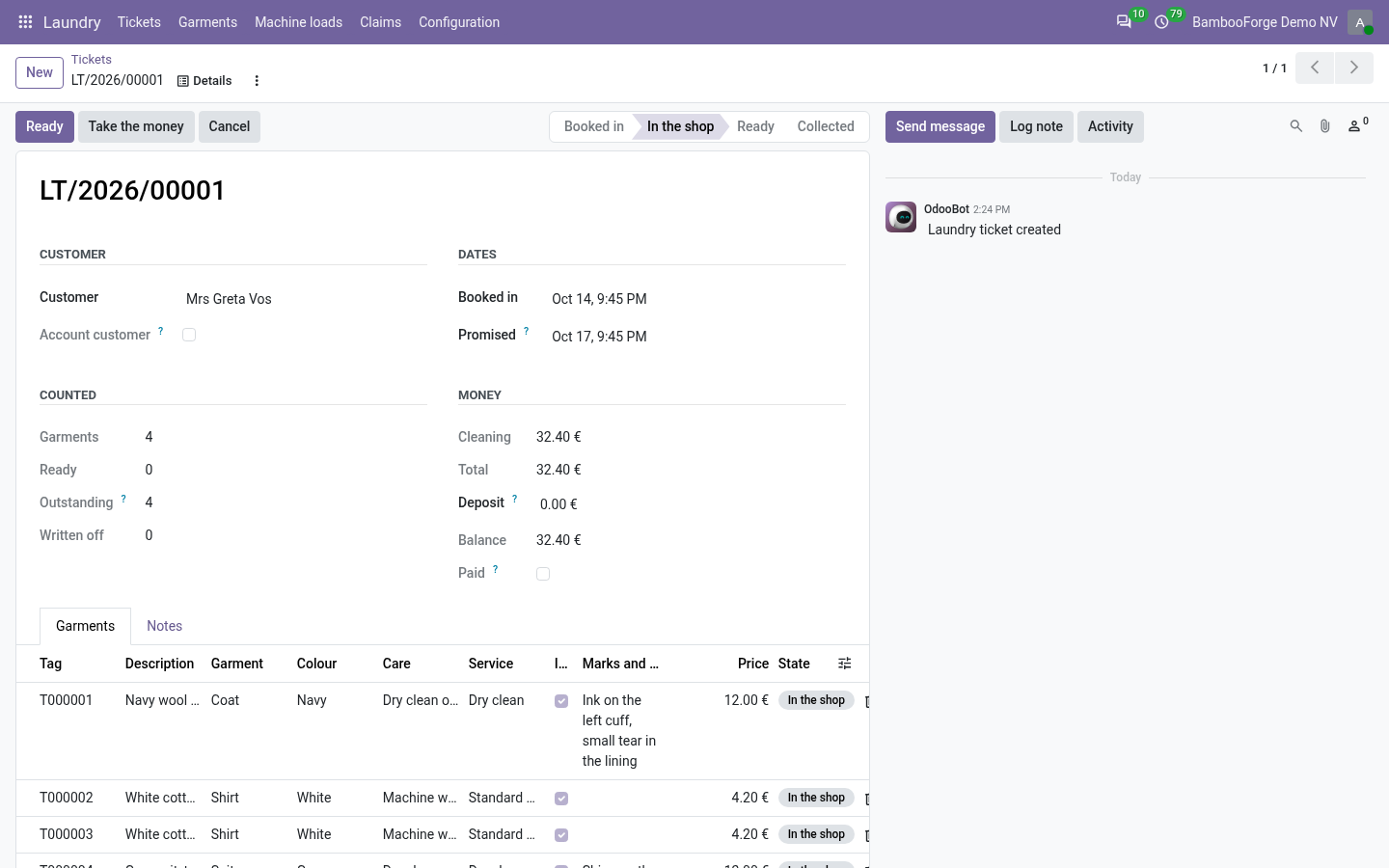Open the attachments paperclip icon
The height and width of the screenshot is (868, 1389).
pos(1325,126)
